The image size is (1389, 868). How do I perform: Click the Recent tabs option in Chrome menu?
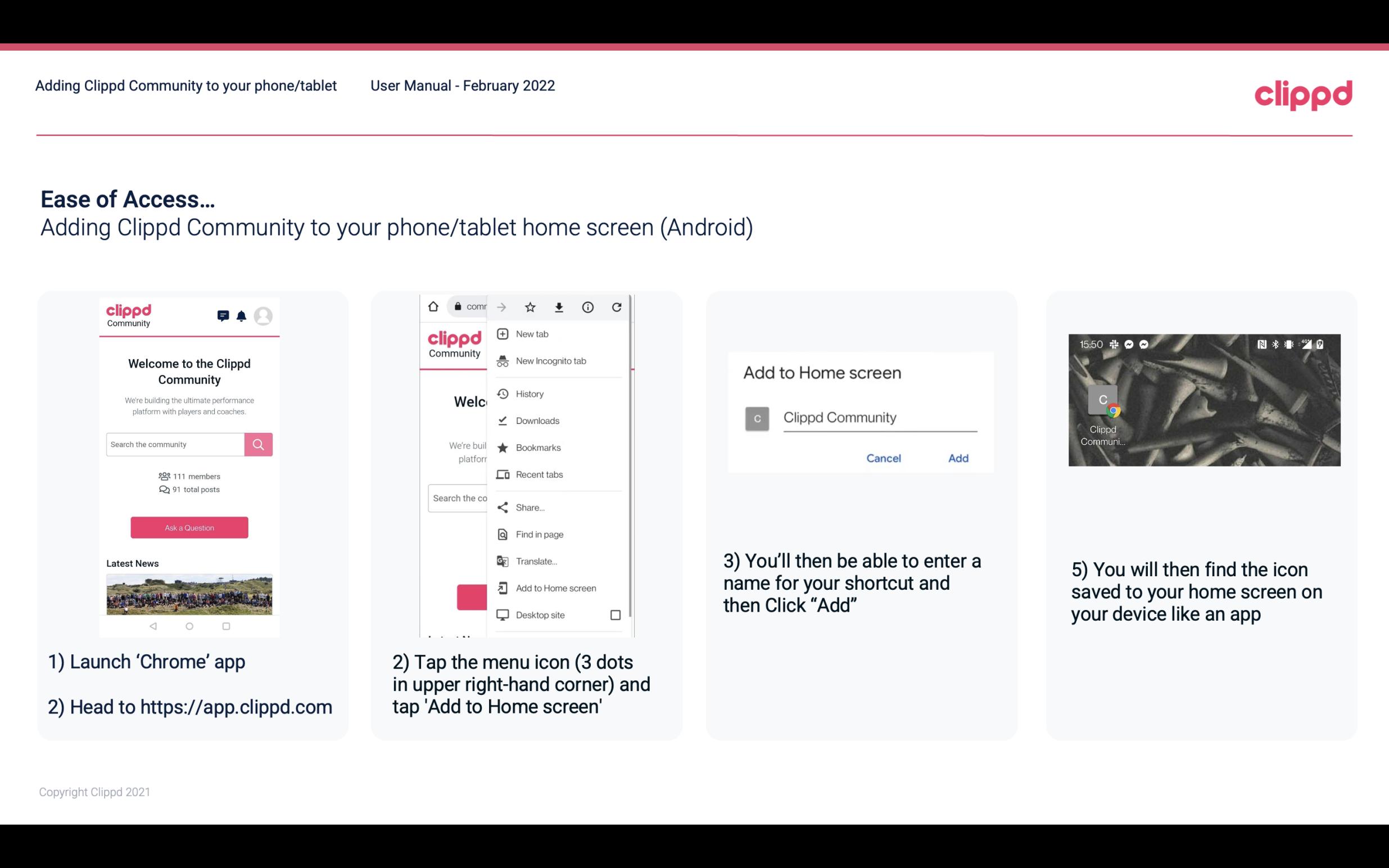[x=539, y=474]
